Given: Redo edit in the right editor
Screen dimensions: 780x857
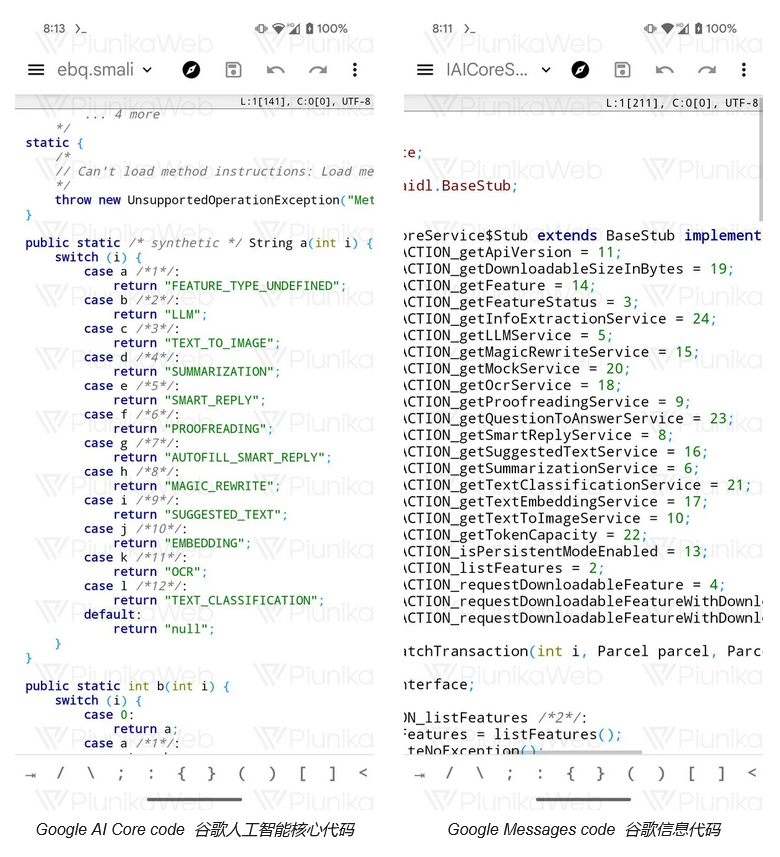Looking at the screenshot, I should tap(706, 70).
